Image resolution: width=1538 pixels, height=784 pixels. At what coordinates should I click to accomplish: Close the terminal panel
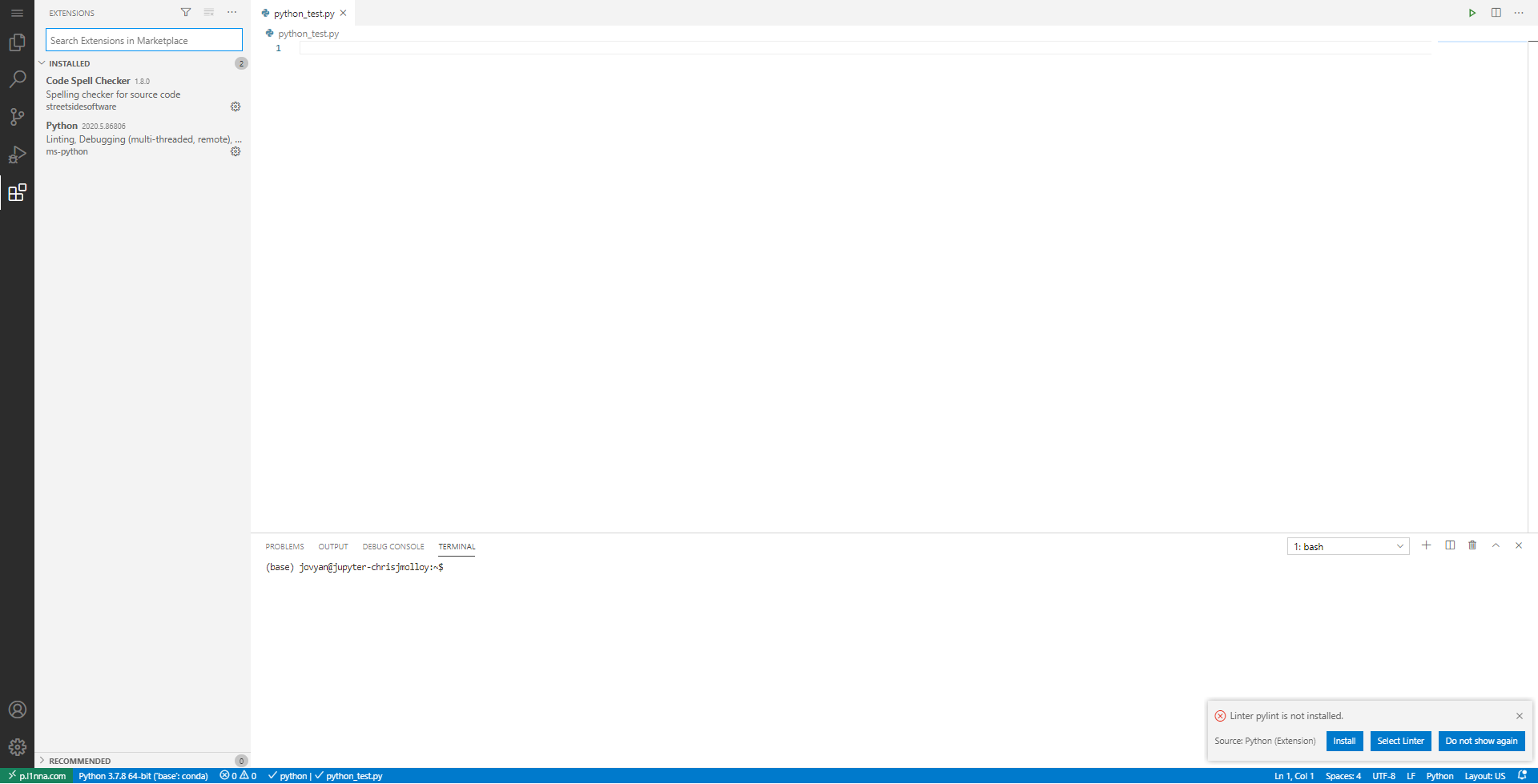(x=1519, y=545)
